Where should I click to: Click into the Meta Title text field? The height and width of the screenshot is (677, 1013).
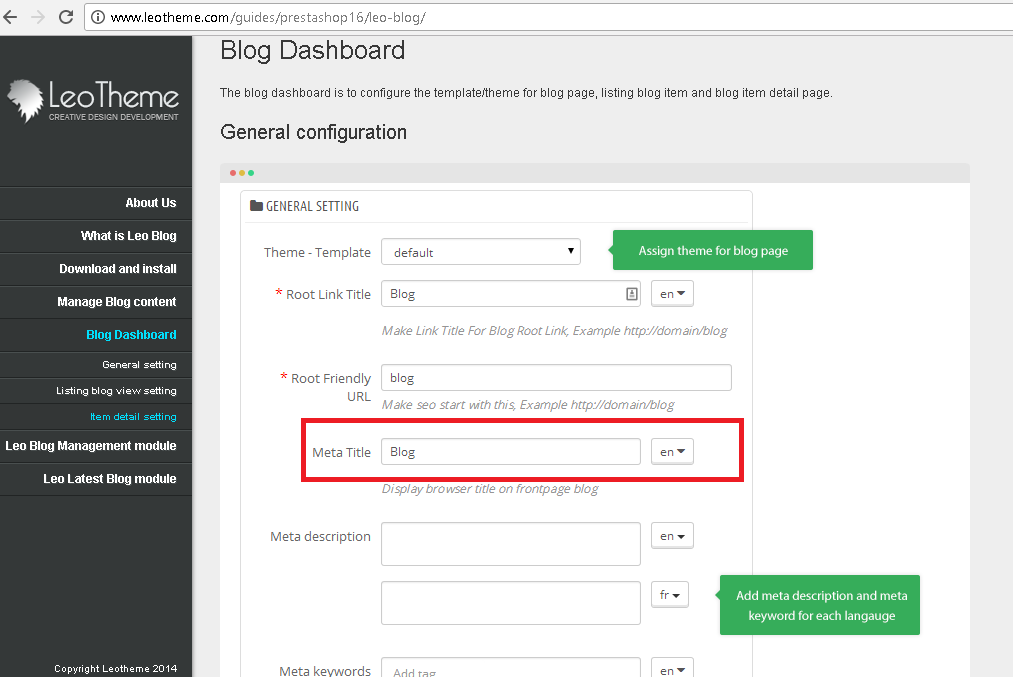click(510, 452)
